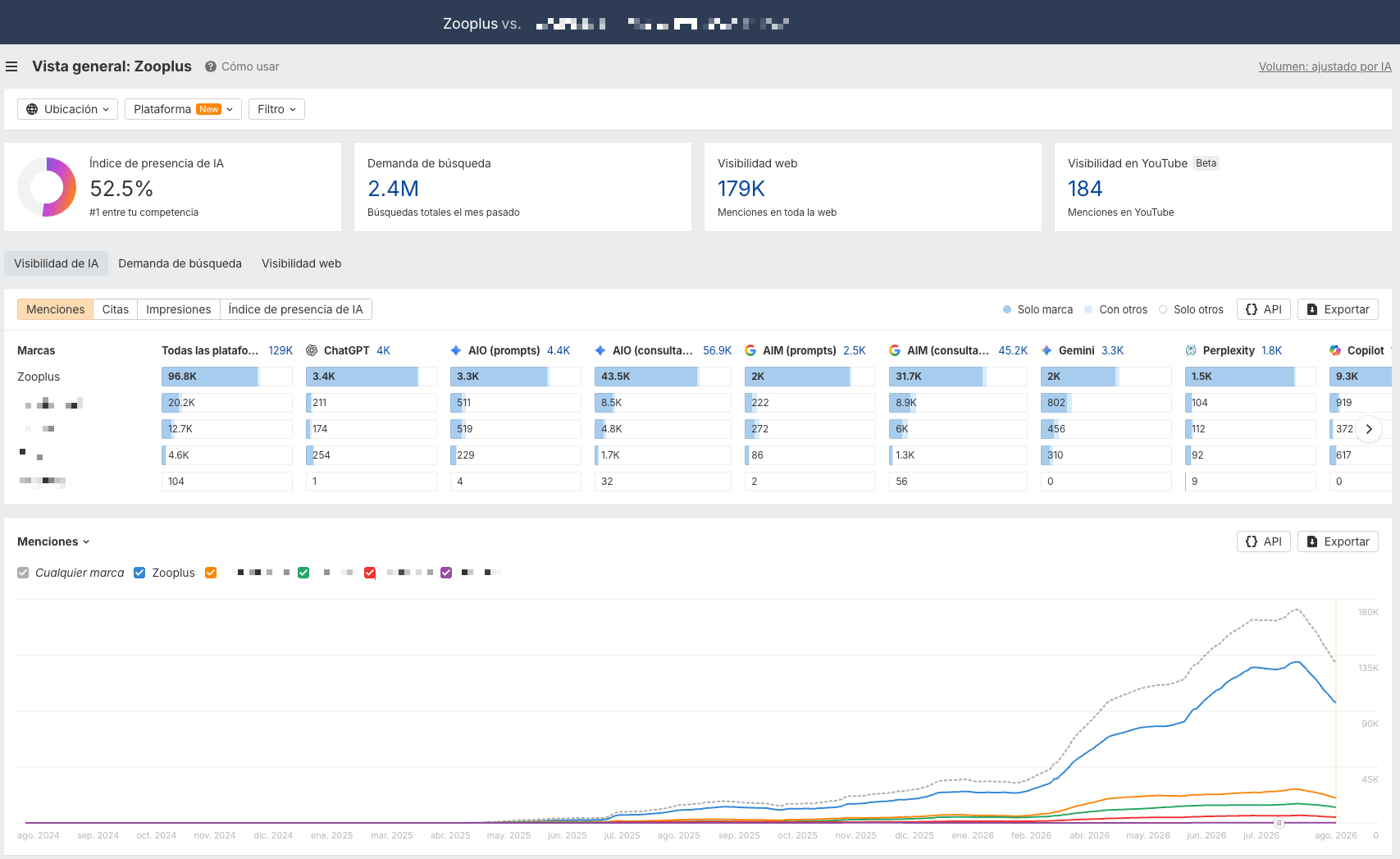Click the 802 cell in Gemini column
Screen dimensions: 1400x859
[x=1106, y=403]
